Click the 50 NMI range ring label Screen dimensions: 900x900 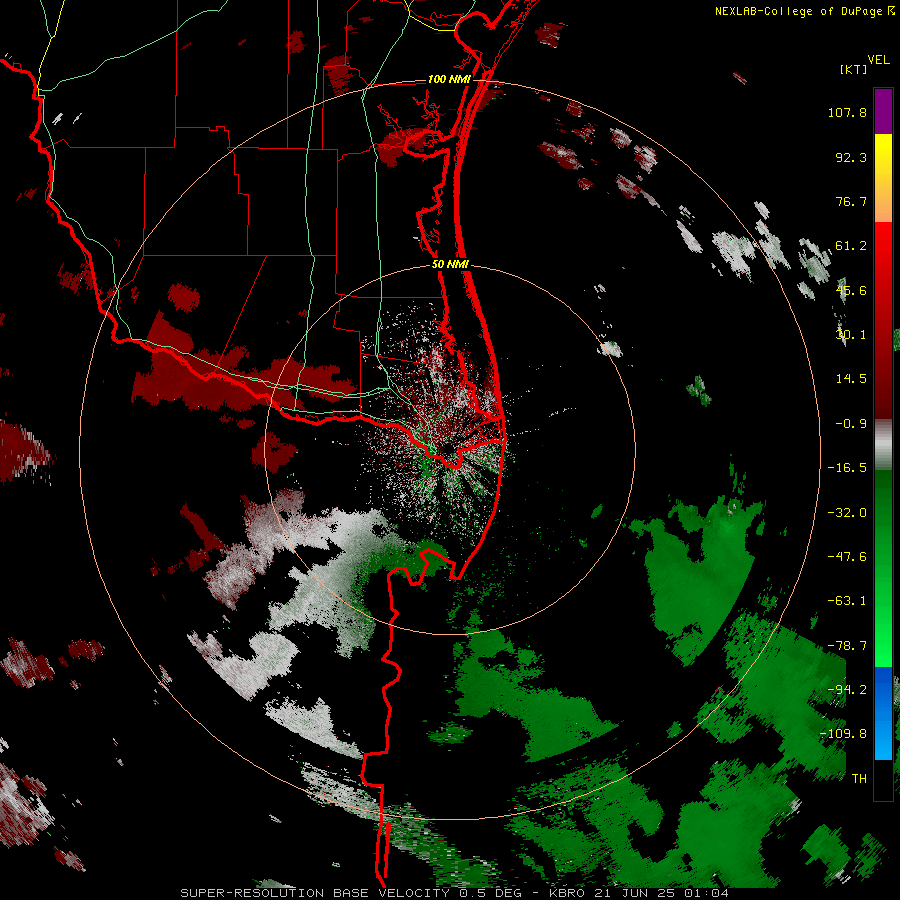[450, 265]
